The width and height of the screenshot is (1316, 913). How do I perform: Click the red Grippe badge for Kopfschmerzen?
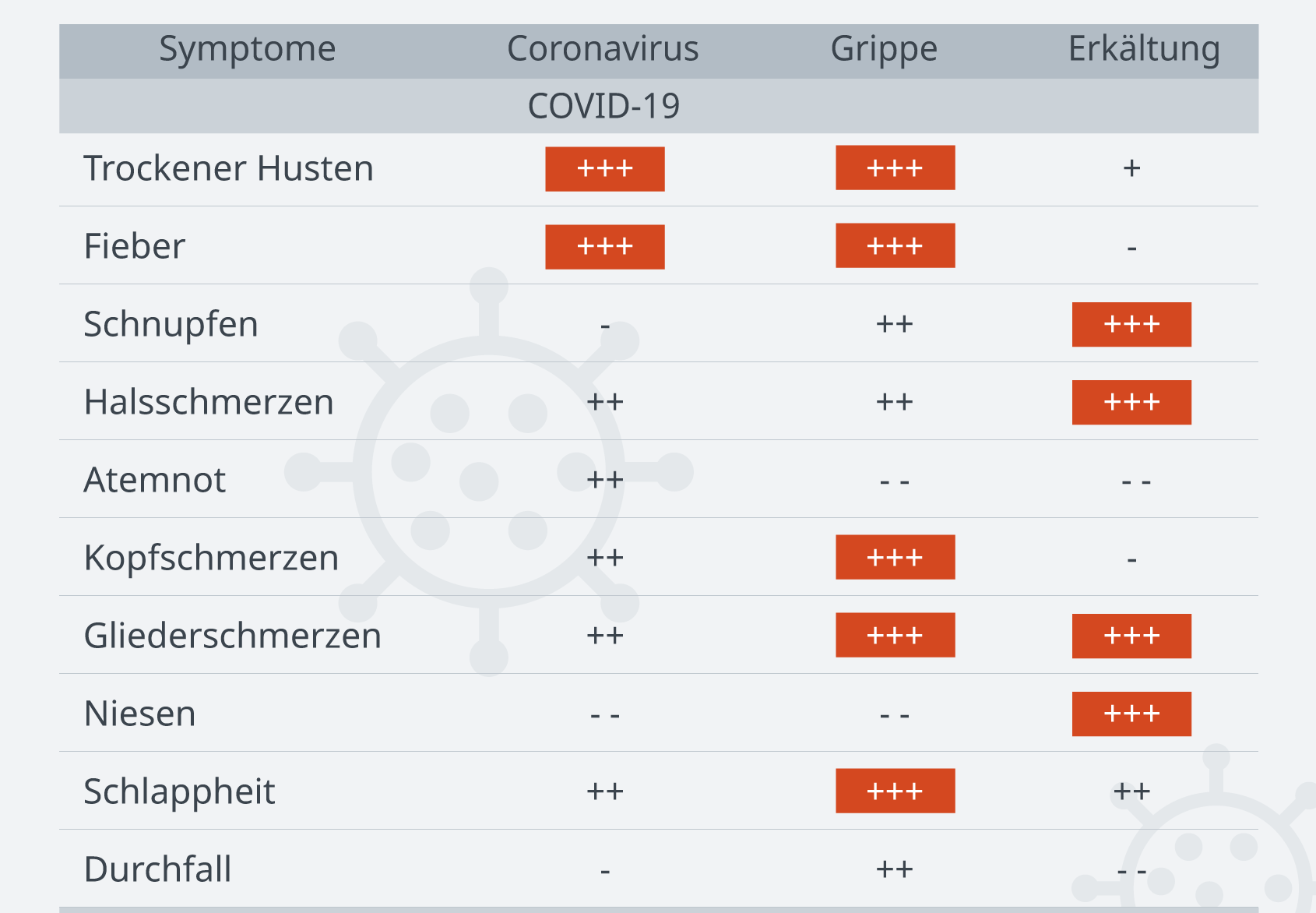[896, 557]
